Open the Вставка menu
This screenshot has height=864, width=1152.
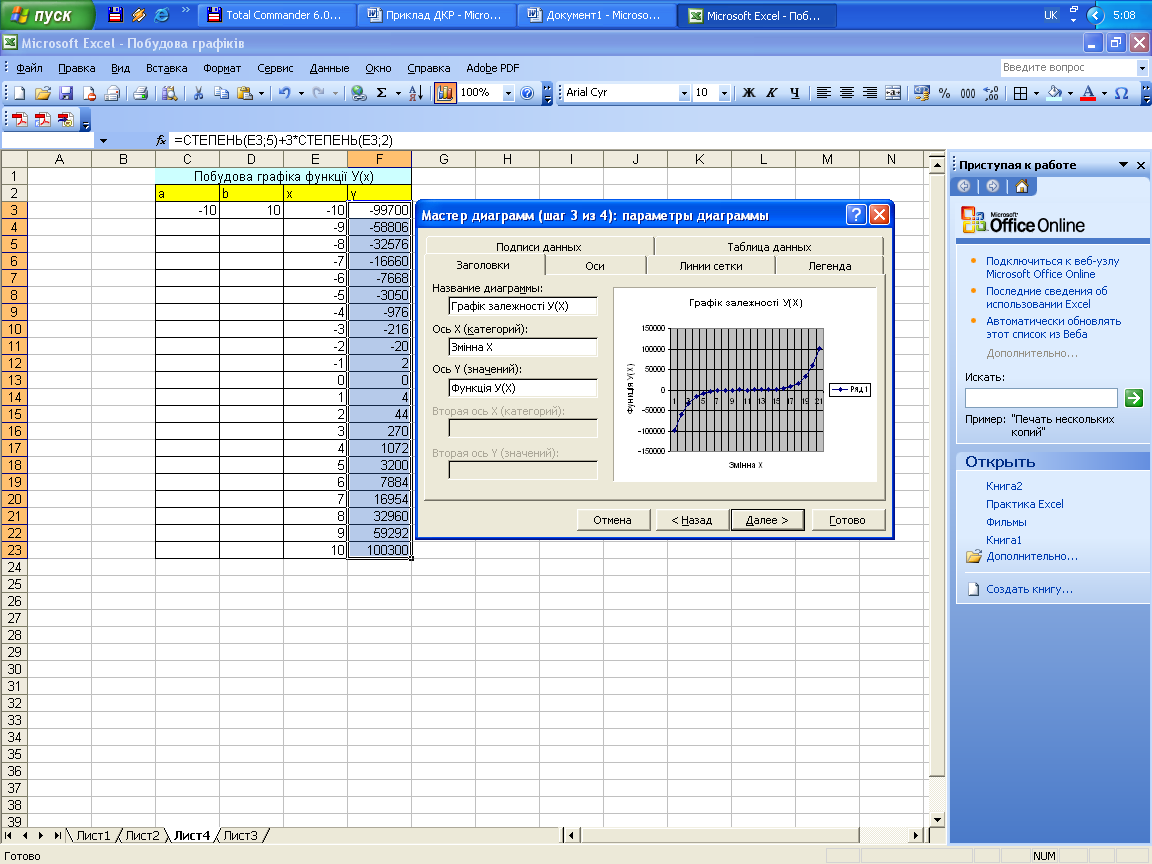pos(166,68)
